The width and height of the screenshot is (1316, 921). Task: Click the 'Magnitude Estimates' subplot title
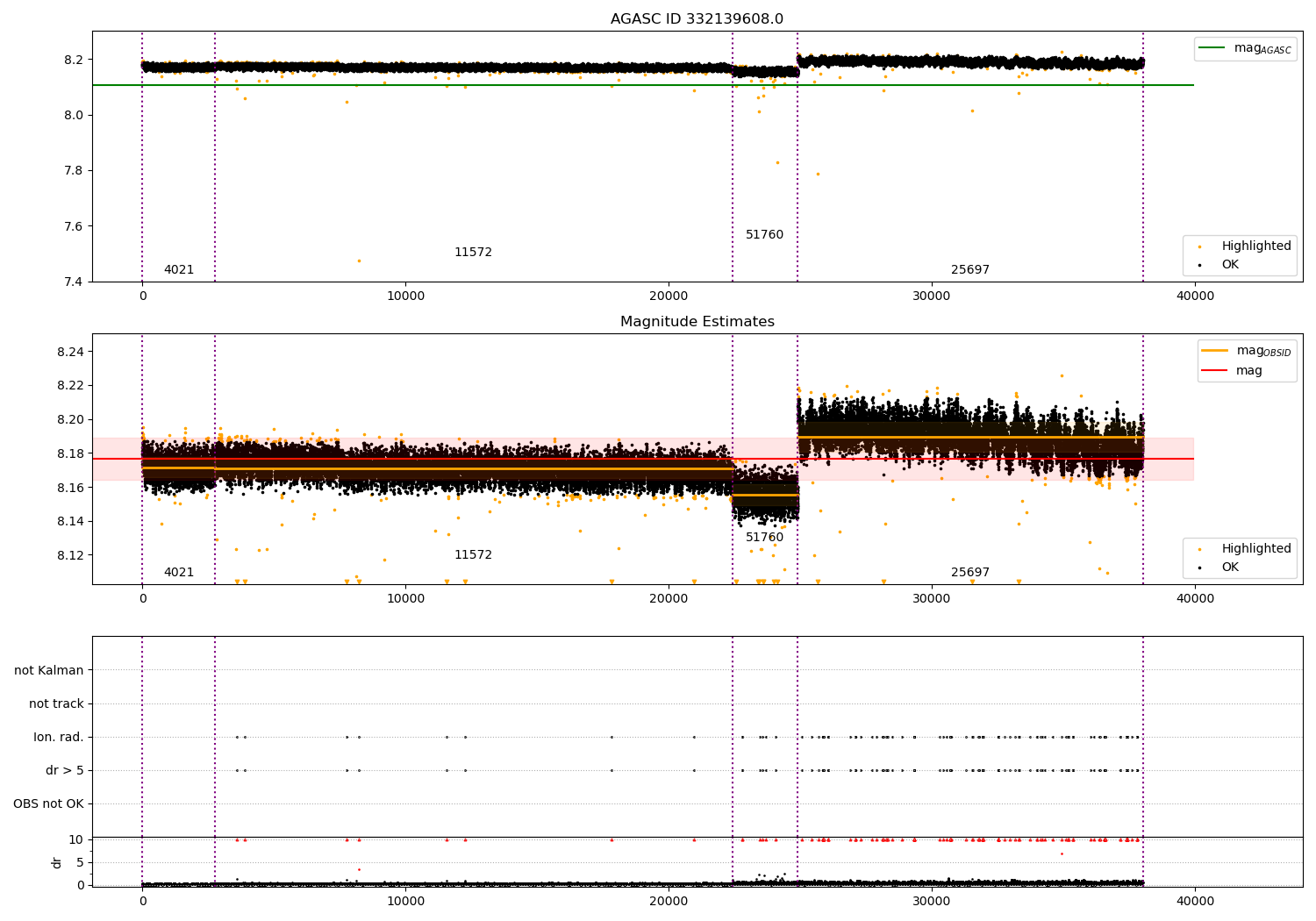697,322
